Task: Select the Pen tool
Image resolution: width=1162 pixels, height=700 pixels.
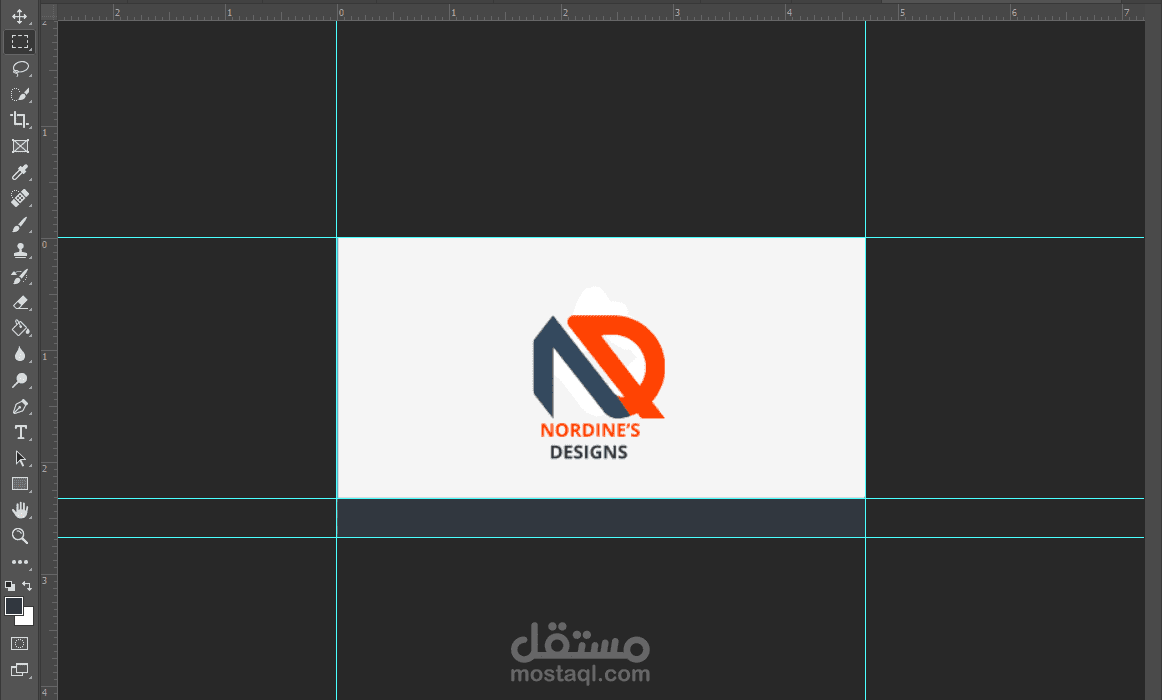Action: click(20, 407)
